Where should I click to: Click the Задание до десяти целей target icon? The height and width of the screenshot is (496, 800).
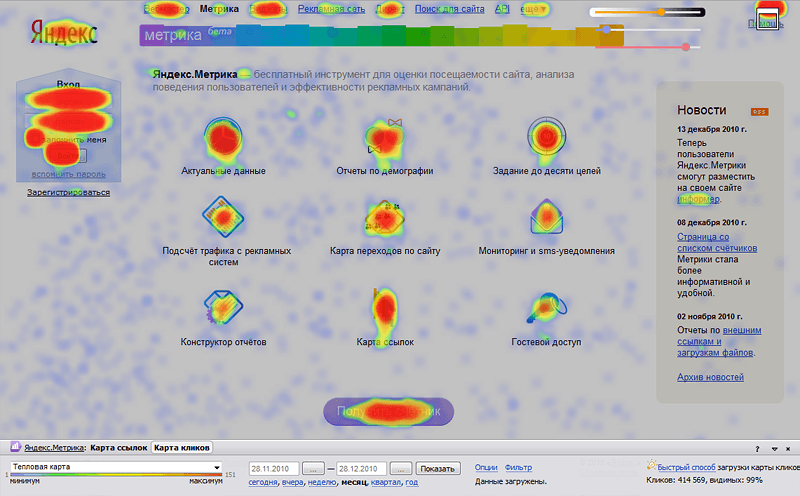tap(546, 136)
